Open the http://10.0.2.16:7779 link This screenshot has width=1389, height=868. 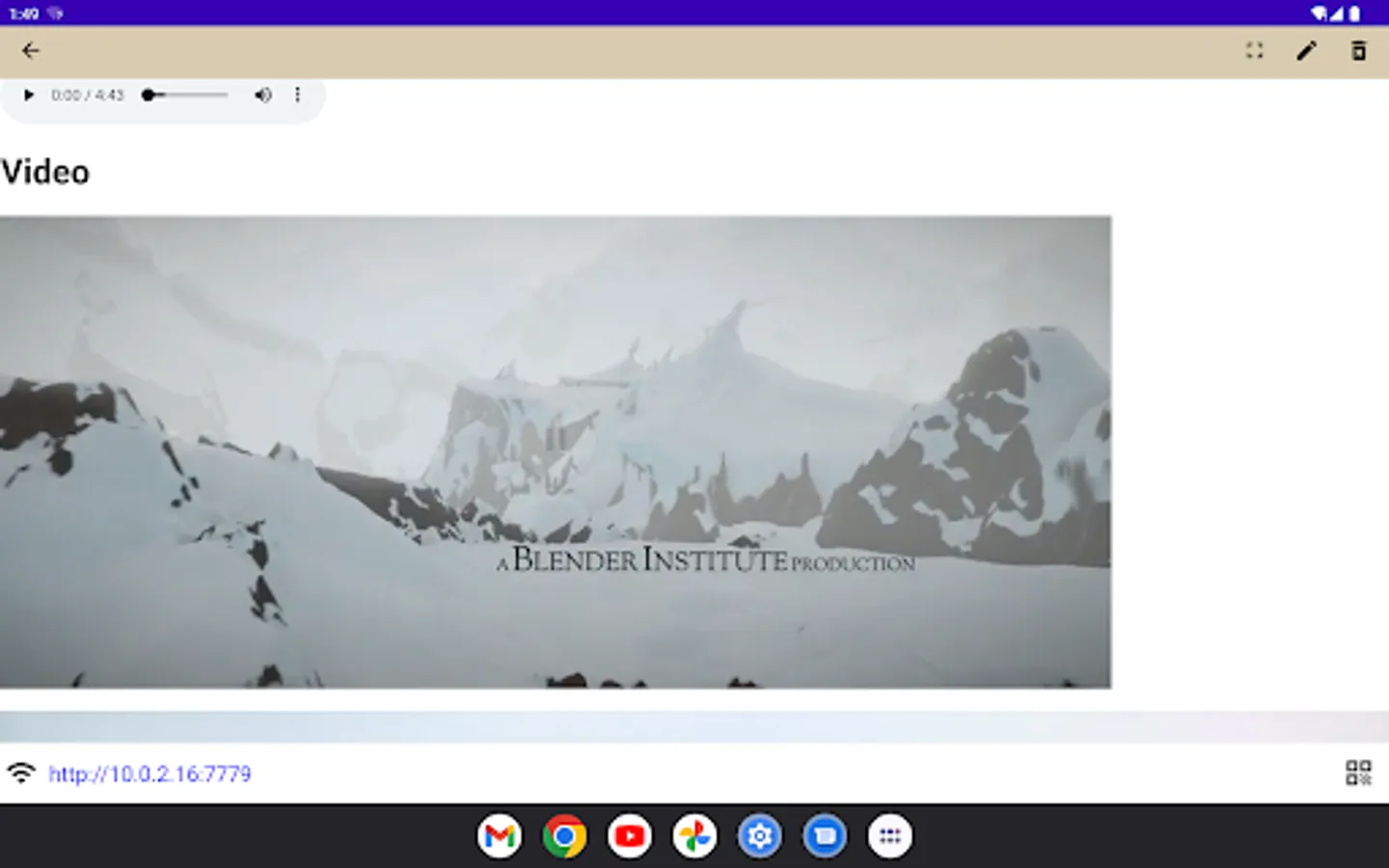pos(150,773)
